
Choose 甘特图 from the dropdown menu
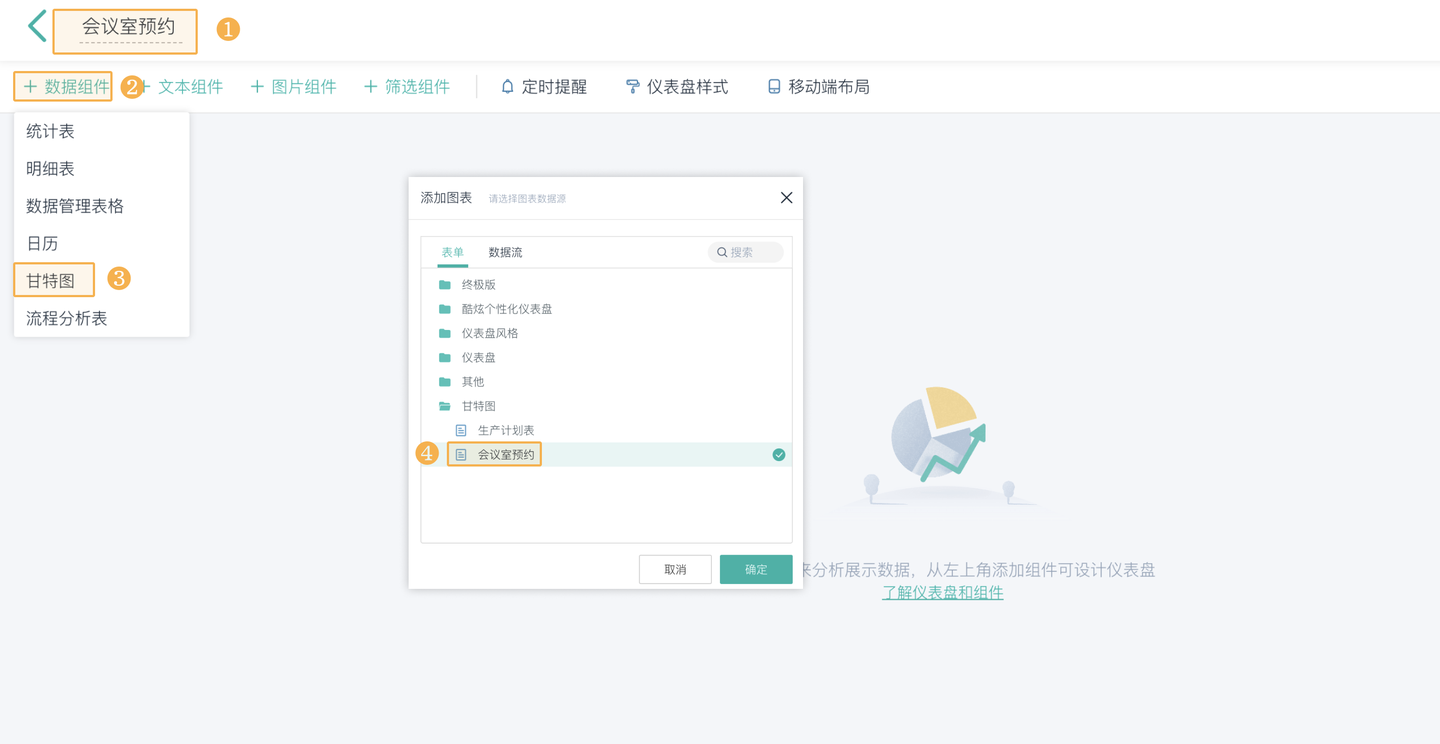(x=101, y=281)
